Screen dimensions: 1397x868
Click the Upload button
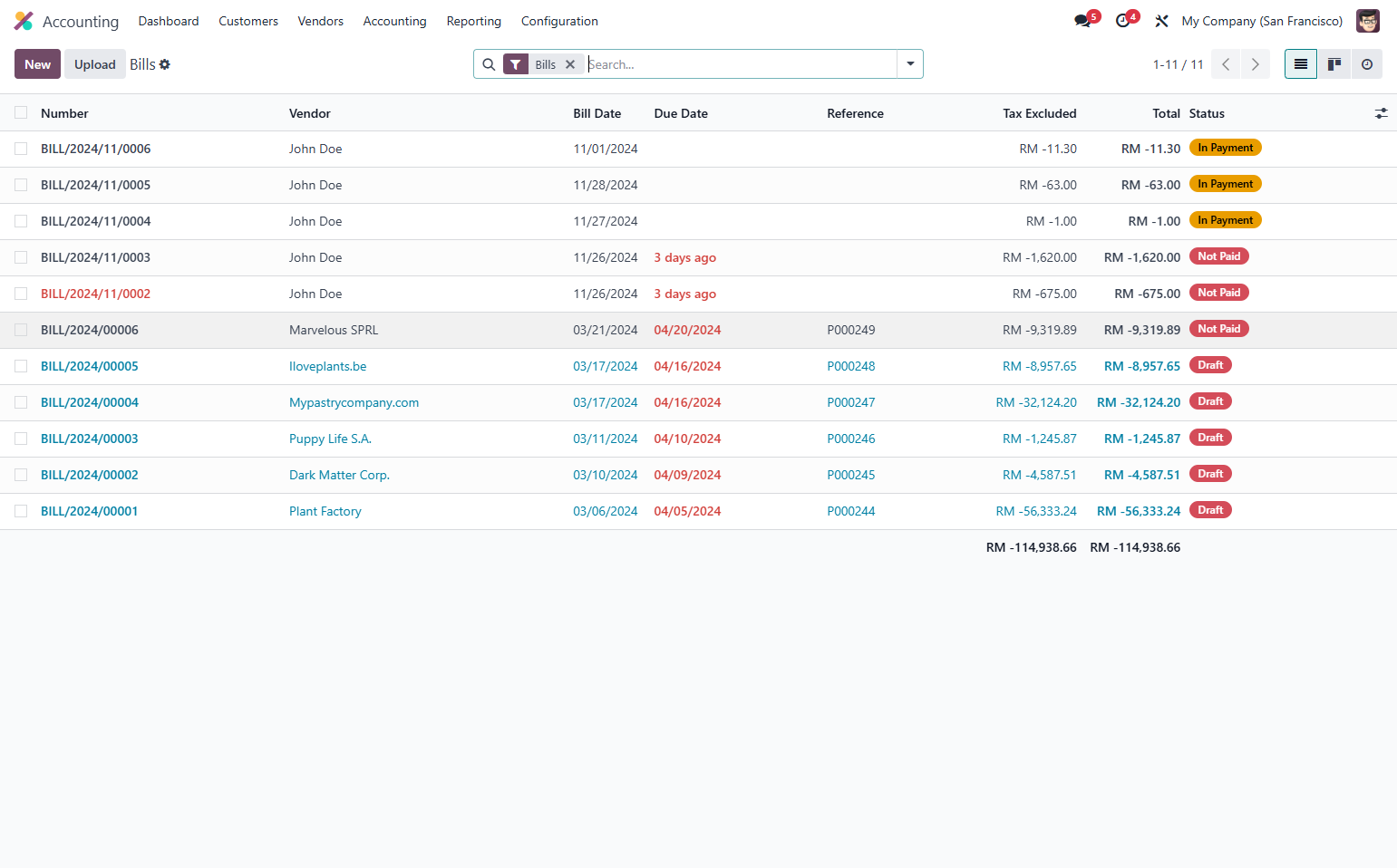pyautogui.click(x=95, y=64)
